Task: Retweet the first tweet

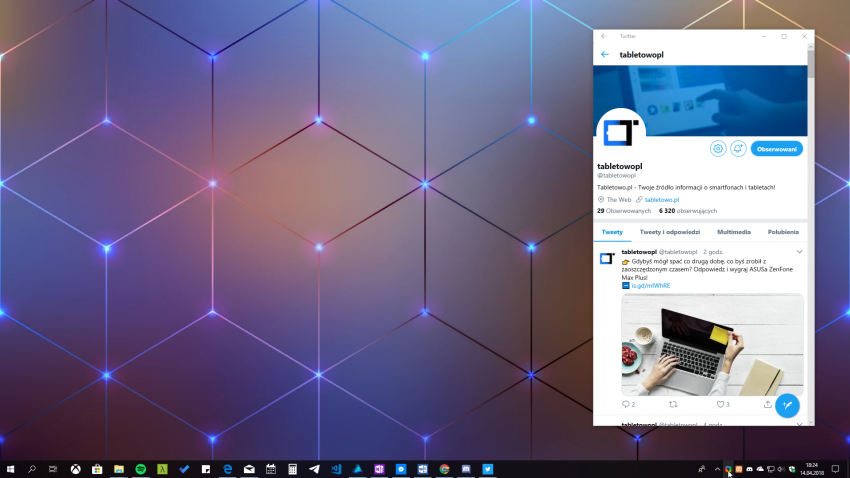Action: tap(672, 404)
